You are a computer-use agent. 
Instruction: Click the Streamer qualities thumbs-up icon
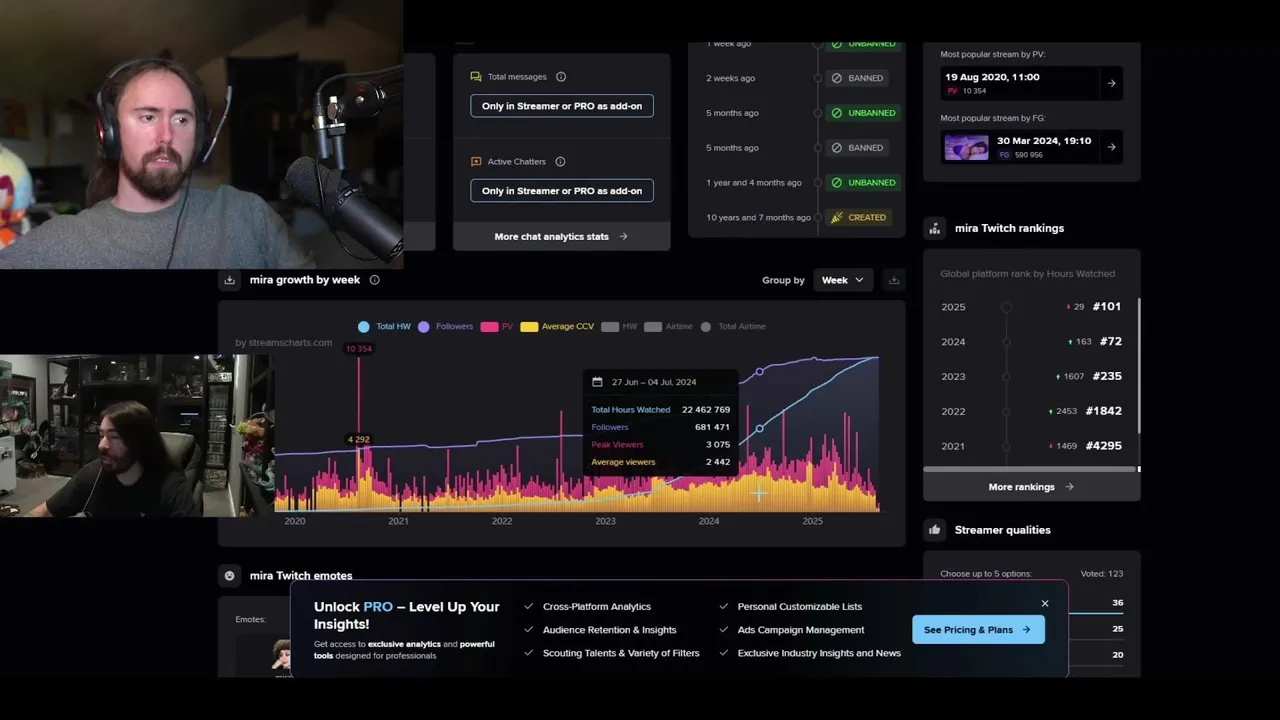coord(935,530)
